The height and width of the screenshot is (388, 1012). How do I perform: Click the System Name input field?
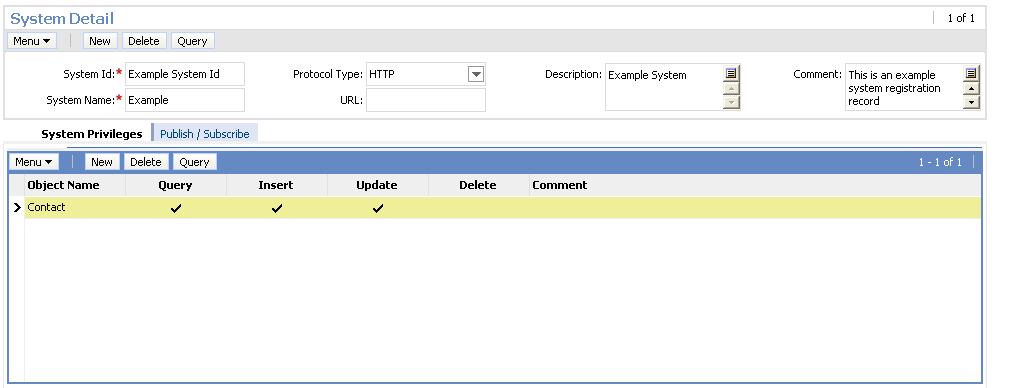(x=185, y=100)
